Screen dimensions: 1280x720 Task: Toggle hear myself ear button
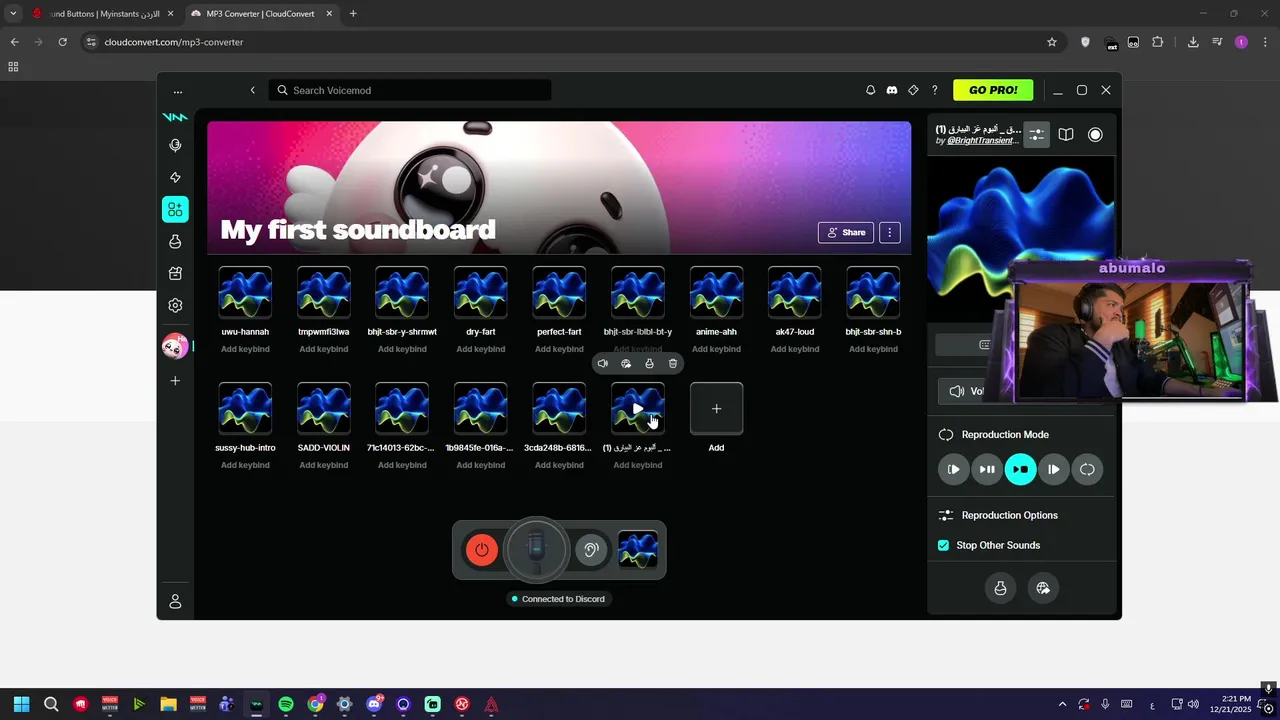[591, 549]
